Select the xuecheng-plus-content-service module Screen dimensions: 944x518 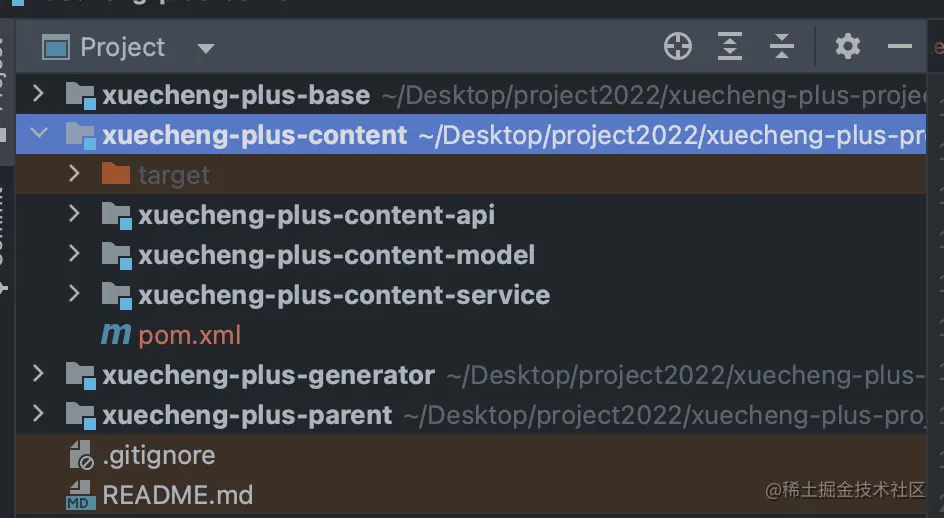pos(343,295)
